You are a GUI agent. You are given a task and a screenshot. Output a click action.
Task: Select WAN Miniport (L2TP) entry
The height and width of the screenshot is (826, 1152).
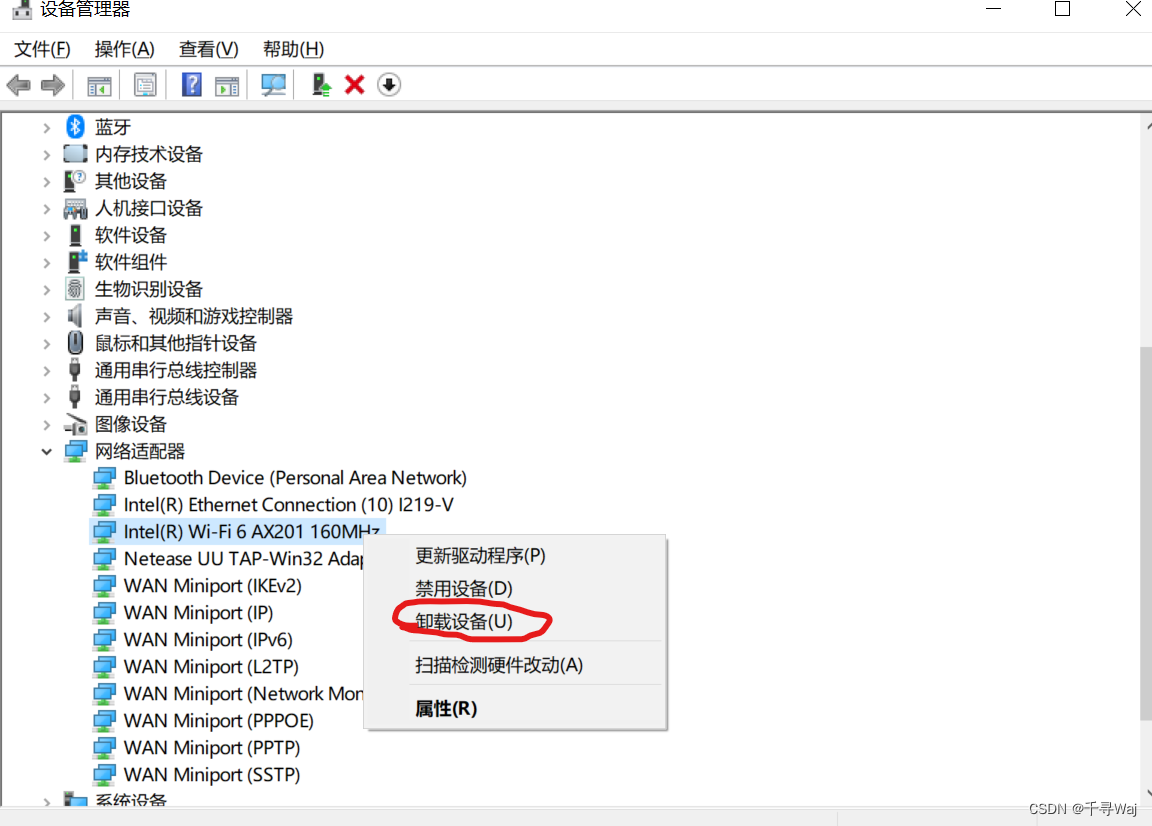(x=211, y=667)
